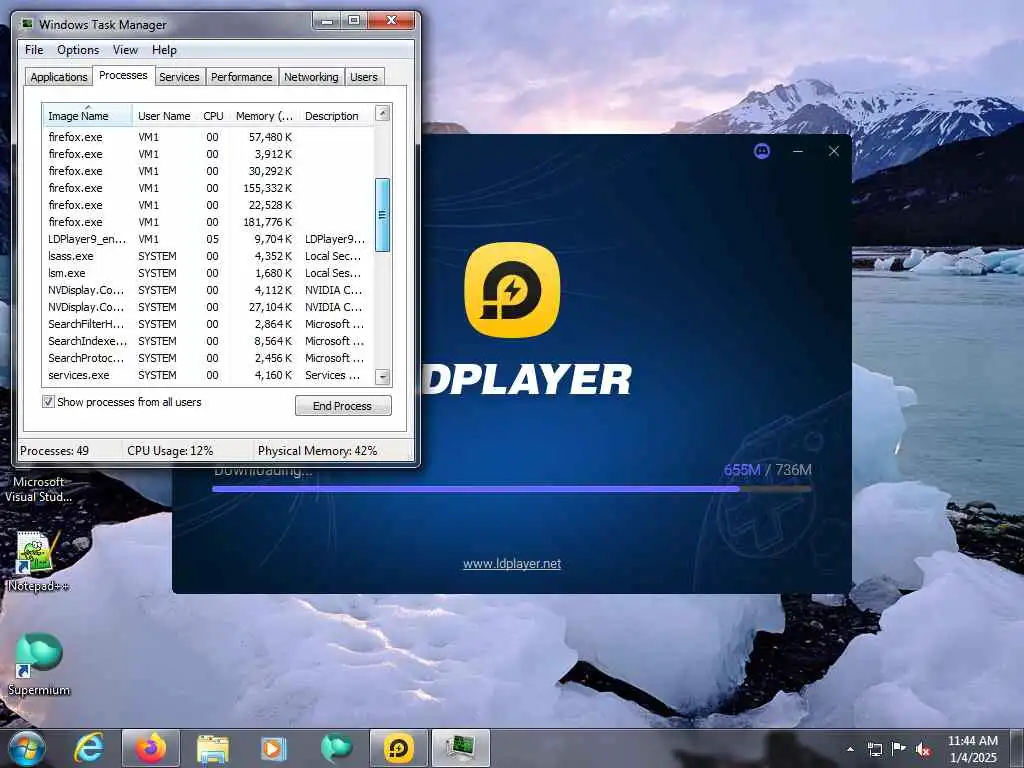The height and width of the screenshot is (768, 1024).
Task: Minimize the LDPlayer installer window
Action: pyautogui.click(x=797, y=152)
